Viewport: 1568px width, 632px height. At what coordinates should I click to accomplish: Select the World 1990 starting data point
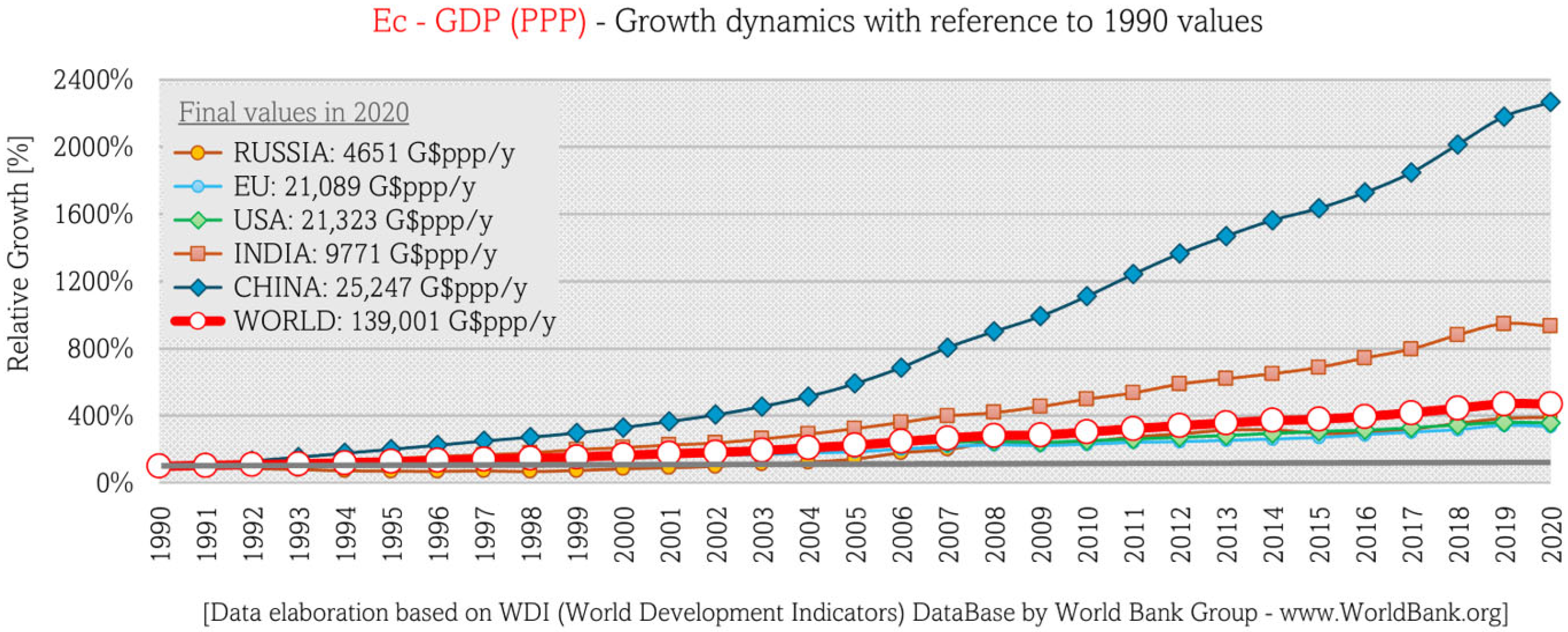tap(159, 467)
